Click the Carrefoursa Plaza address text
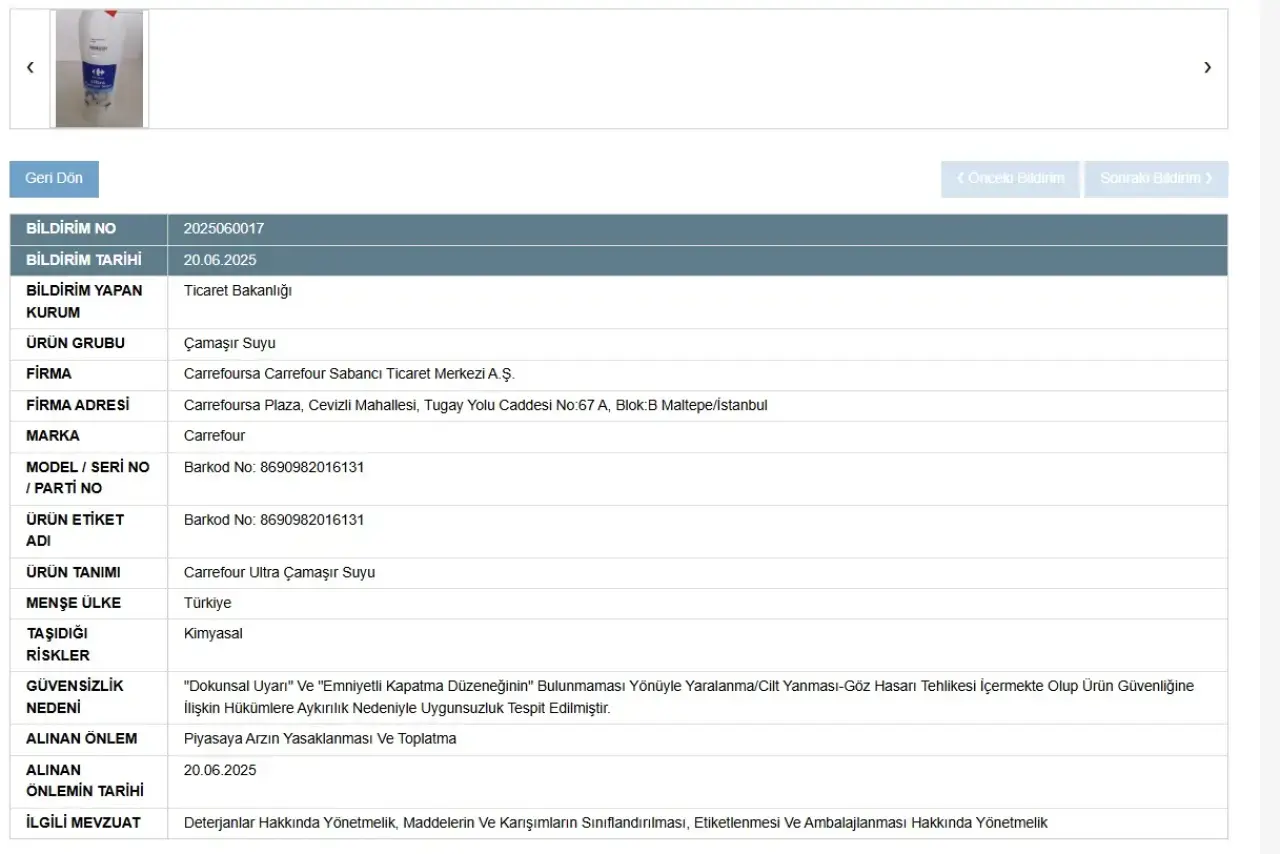Screen dimensions: 1280x854 click(475, 405)
